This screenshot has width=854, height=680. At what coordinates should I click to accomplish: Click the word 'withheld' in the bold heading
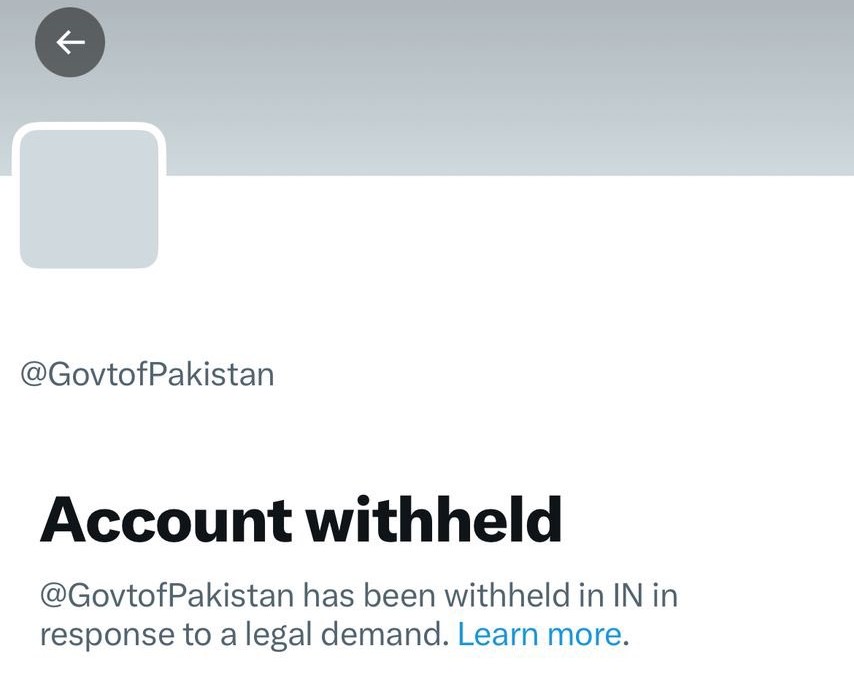coord(434,519)
